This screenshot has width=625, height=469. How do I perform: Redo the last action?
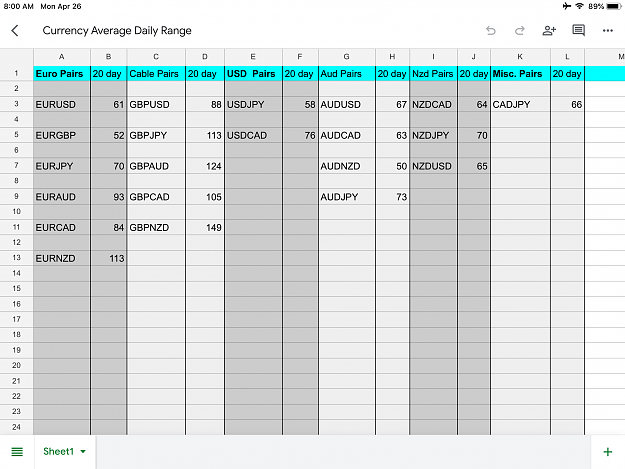tap(519, 31)
